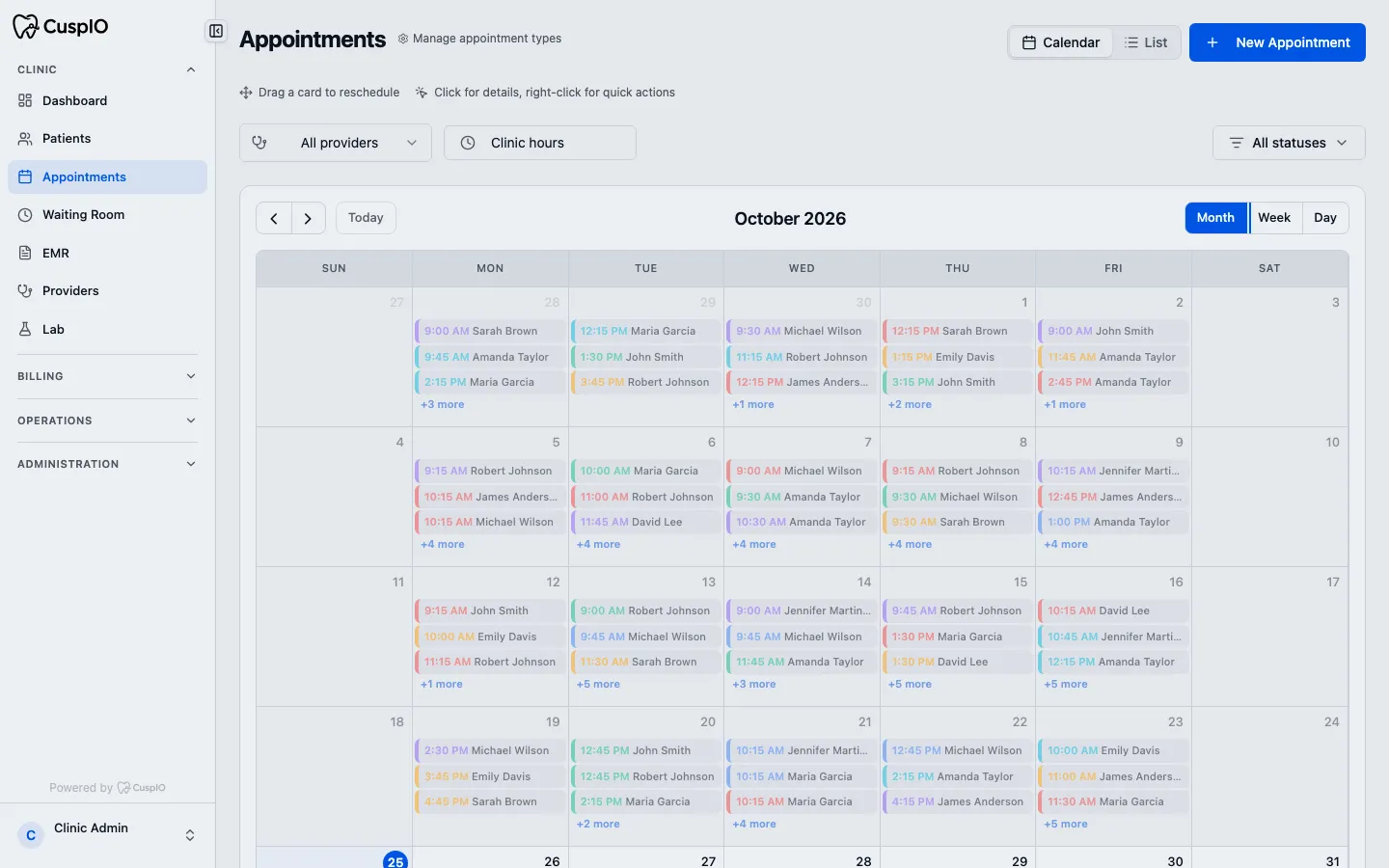Open 1:00 PM Amanda Taylor appointment

pos(1113,522)
